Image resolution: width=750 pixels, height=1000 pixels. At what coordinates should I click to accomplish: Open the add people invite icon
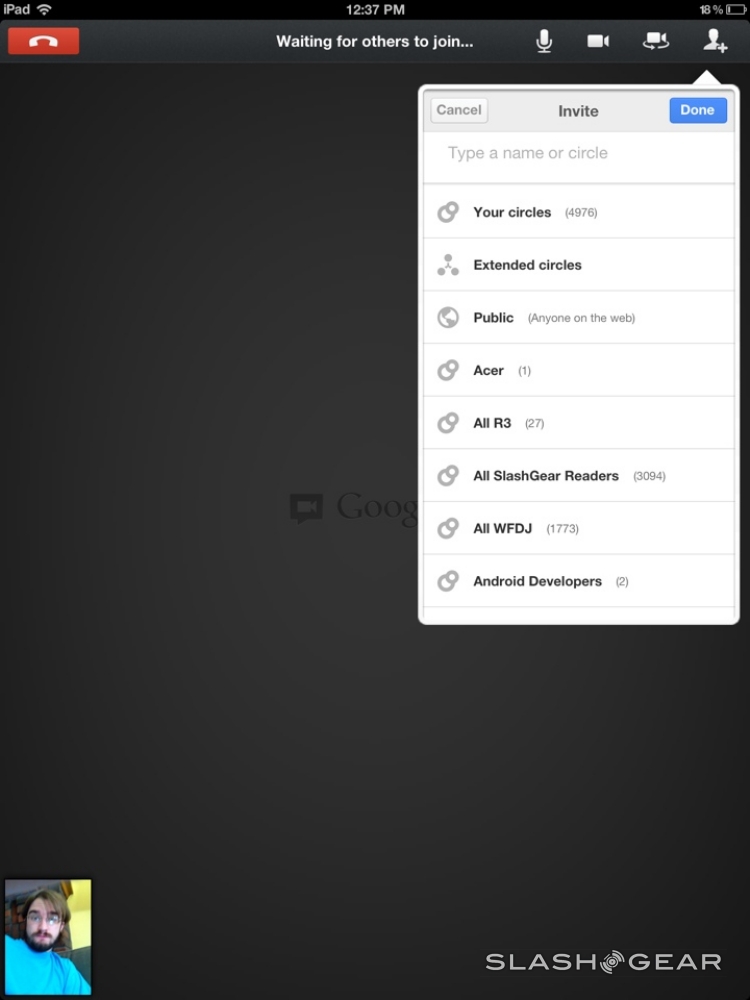(x=715, y=41)
